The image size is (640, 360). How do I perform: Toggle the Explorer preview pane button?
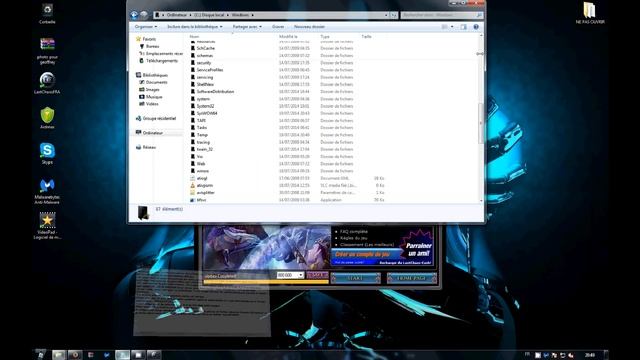(x=464, y=27)
